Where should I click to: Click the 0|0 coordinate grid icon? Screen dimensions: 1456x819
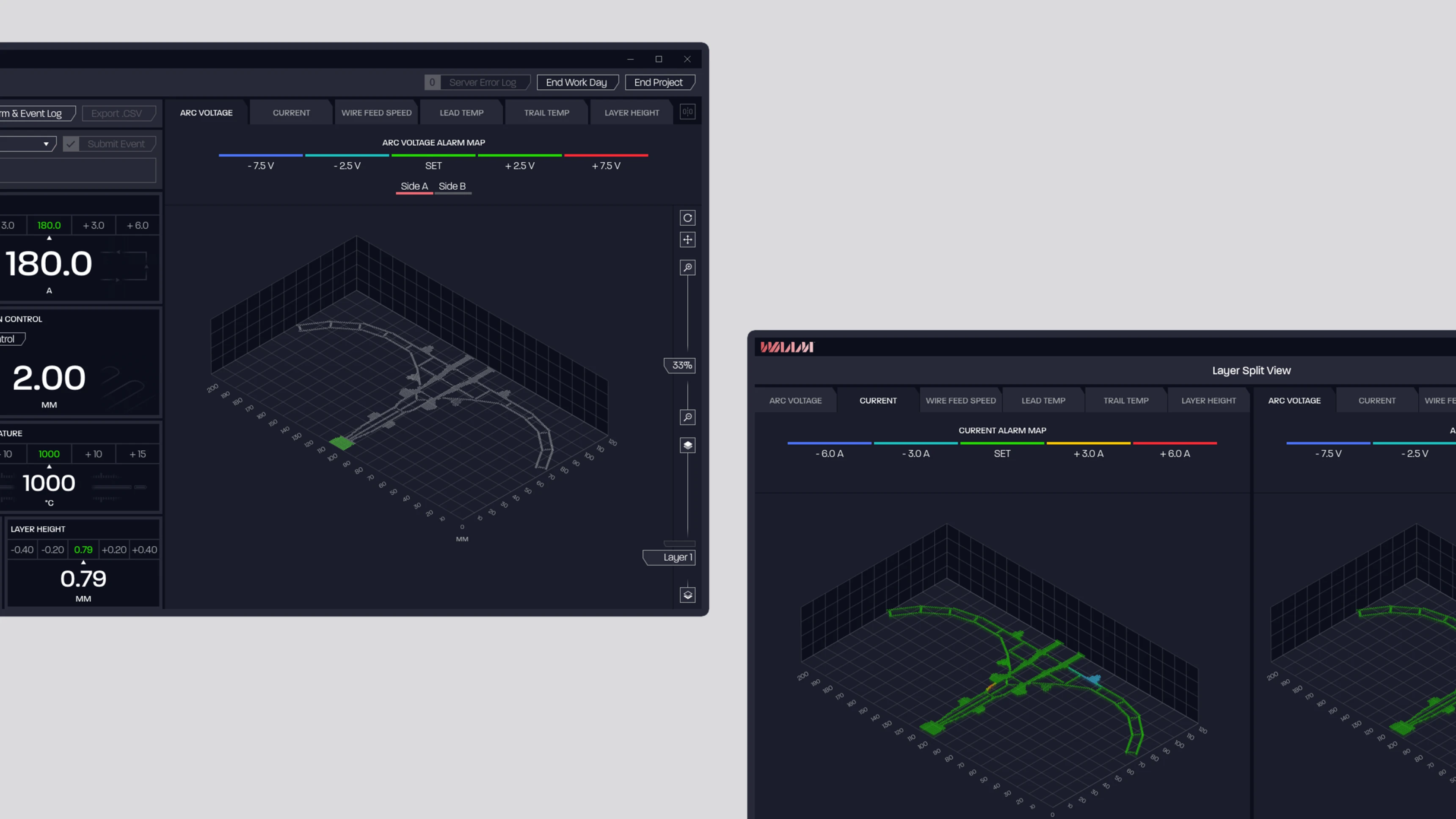[687, 111]
